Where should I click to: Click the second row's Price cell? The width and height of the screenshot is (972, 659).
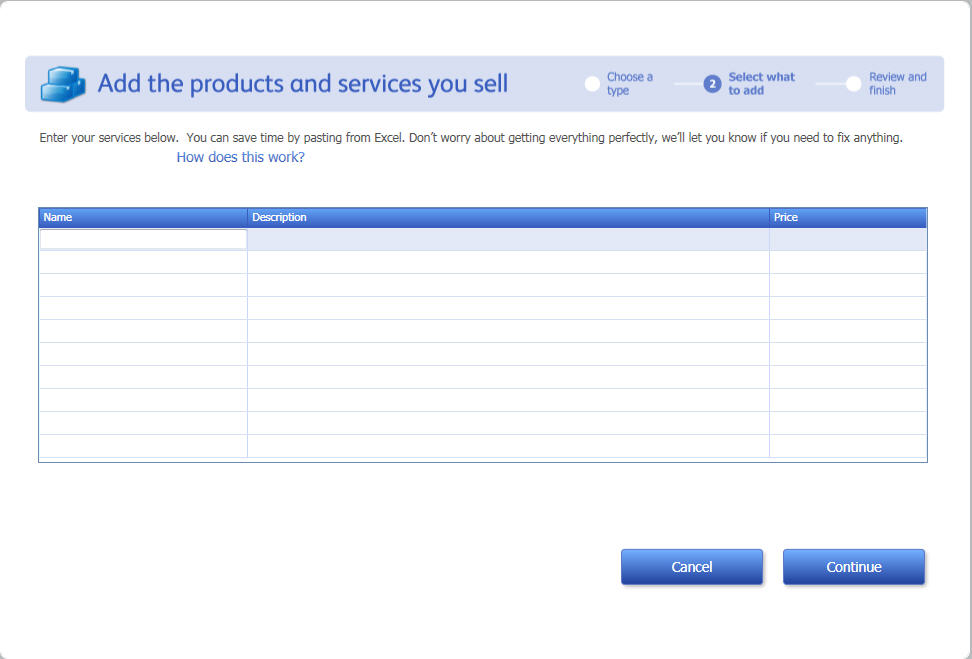[x=847, y=262]
